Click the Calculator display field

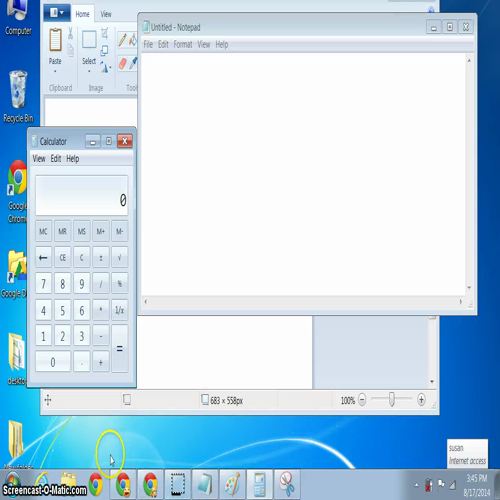tap(82, 196)
